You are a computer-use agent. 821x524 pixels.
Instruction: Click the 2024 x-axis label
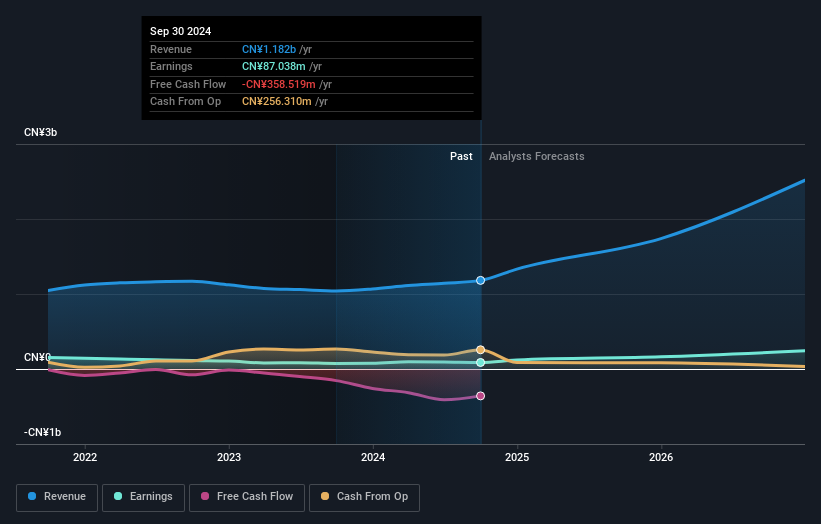coord(373,457)
